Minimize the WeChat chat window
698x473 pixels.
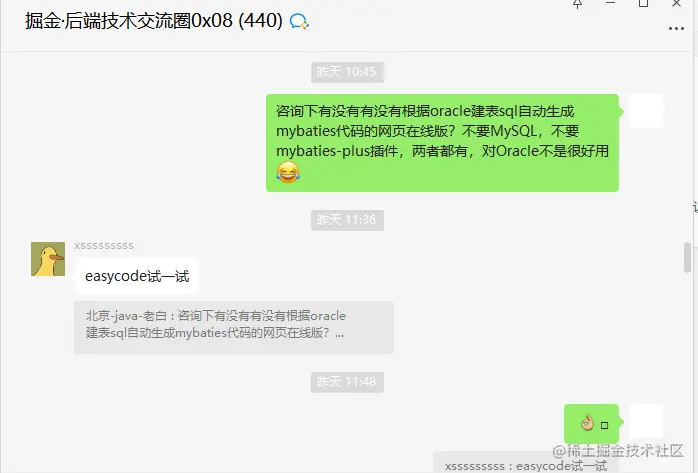610,3
